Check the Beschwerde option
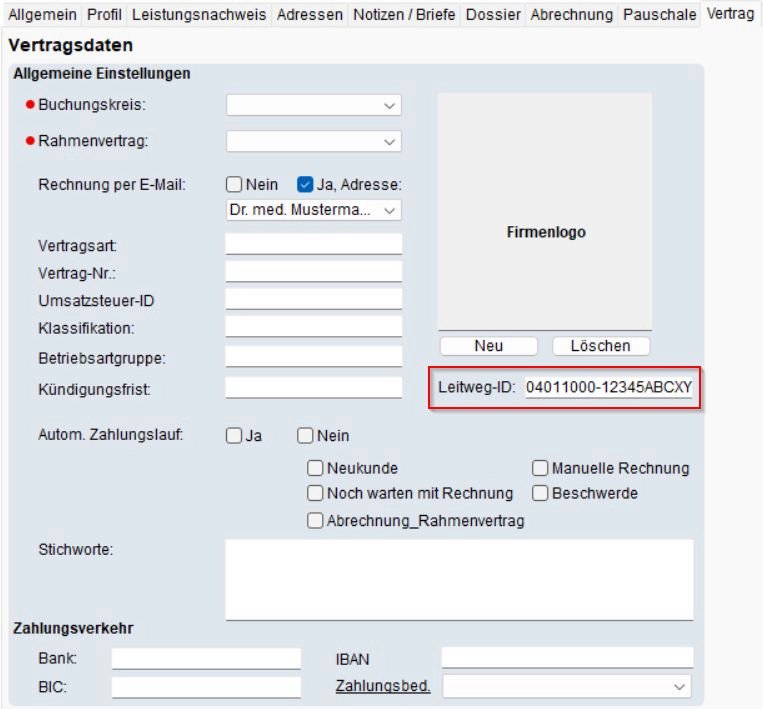763x709 pixels. coord(540,493)
